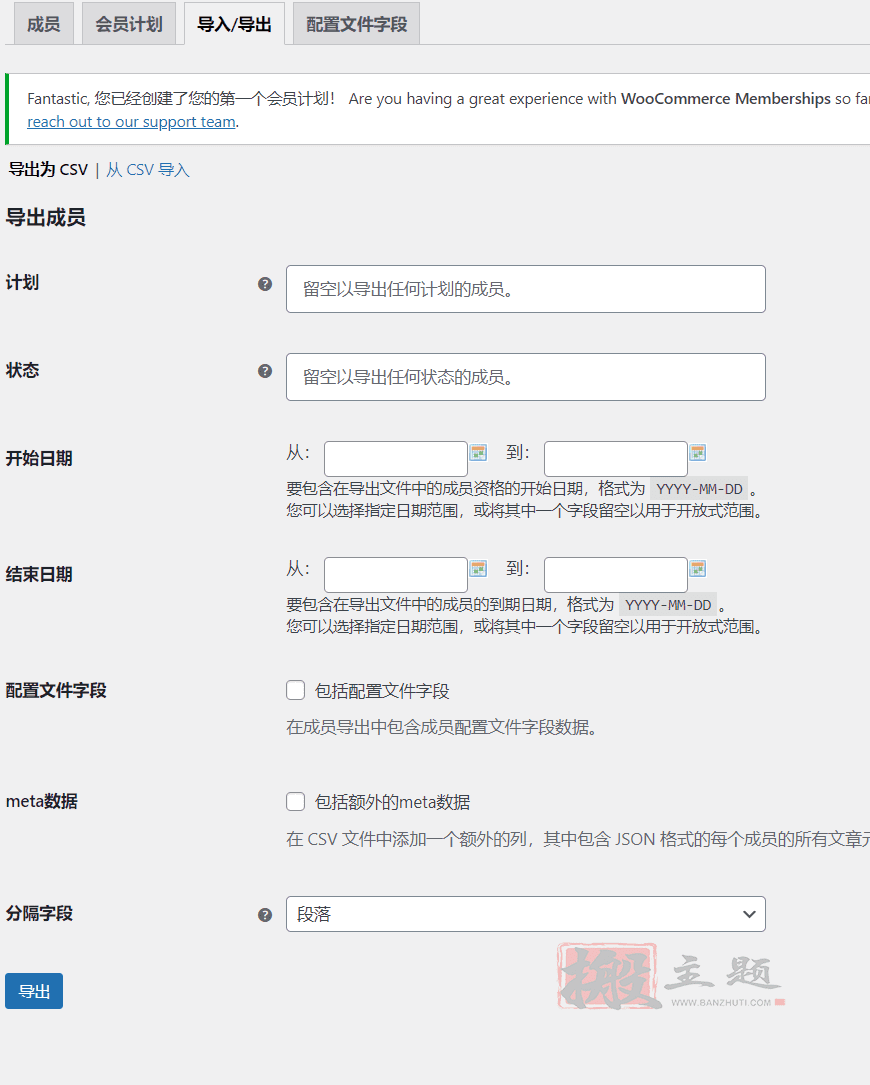Image resolution: width=870 pixels, height=1085 pixels.
Task: Click the 结束日期 到 date input
Action: click(x=616, y=574)
